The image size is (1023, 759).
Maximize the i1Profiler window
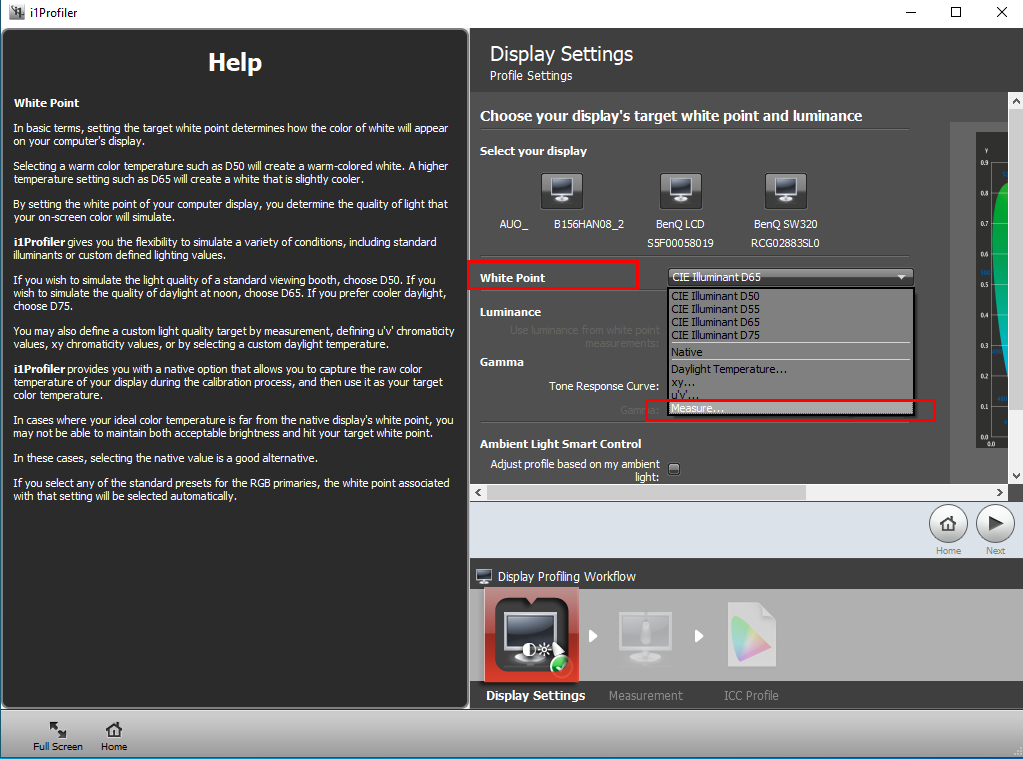[x=956, y=12]
